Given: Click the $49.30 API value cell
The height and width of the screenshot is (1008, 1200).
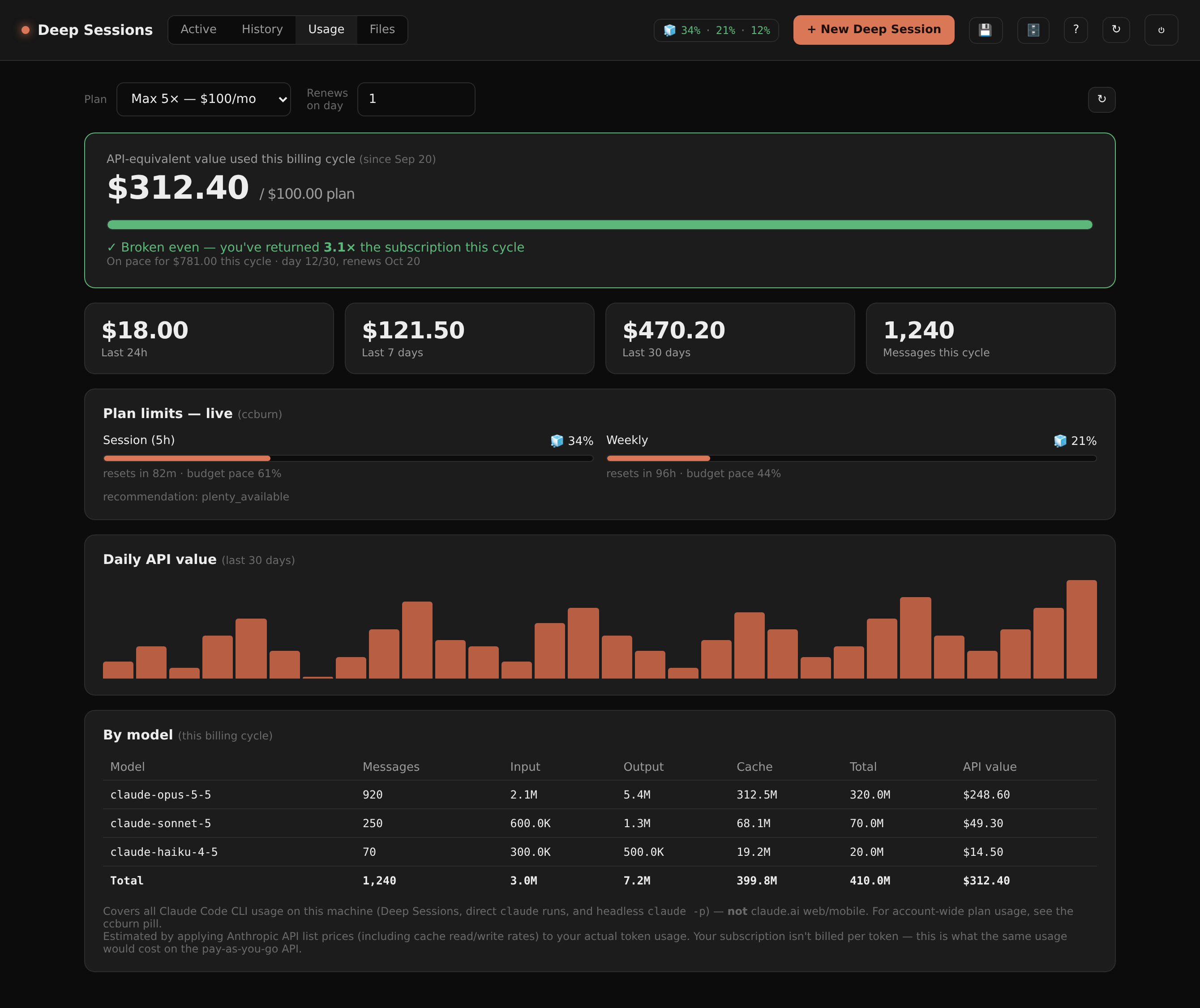Looking at the screenshot, I should (983, 823).
